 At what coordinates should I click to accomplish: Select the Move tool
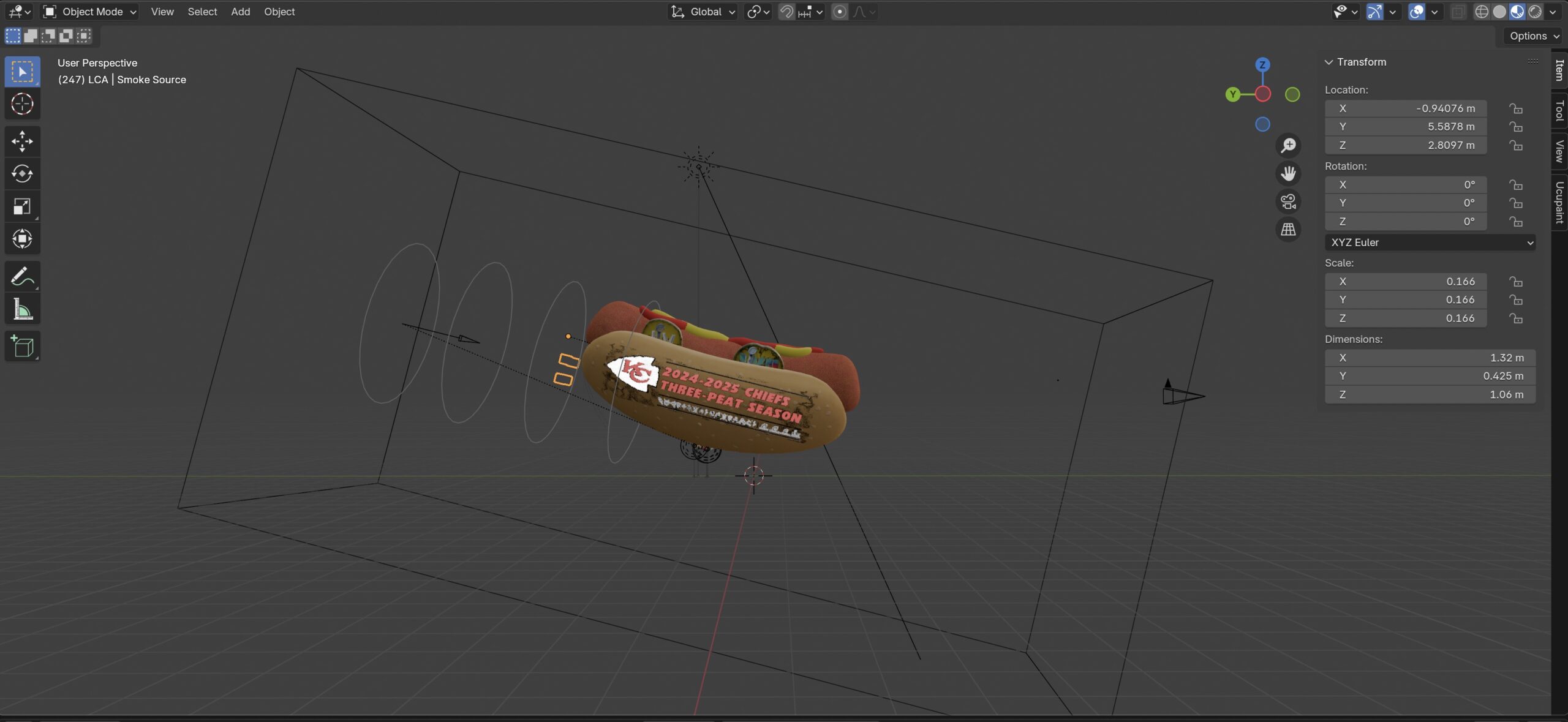pyautogui.click(x=22, y=141)
